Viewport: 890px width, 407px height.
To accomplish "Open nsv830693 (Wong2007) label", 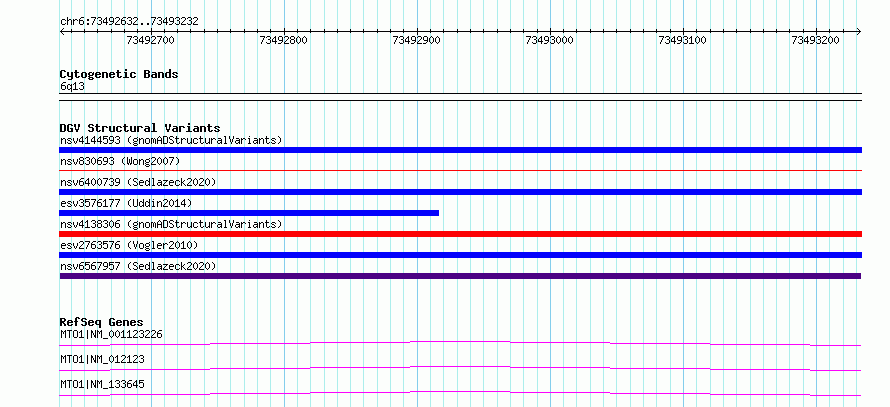I will 120,161.
